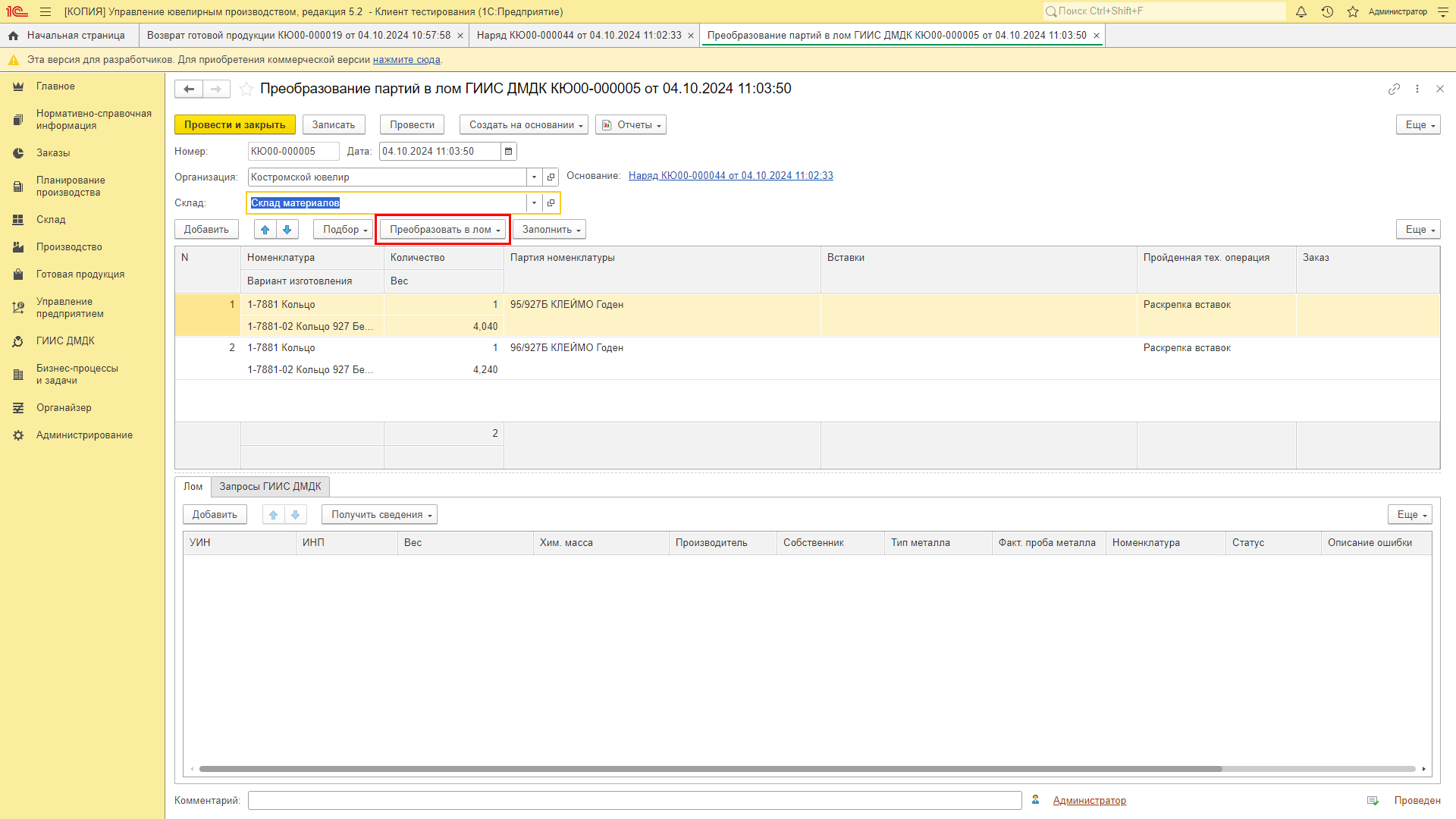
Task: Open Органайзер section in sidebar
Action: click(x=64, y=408)
